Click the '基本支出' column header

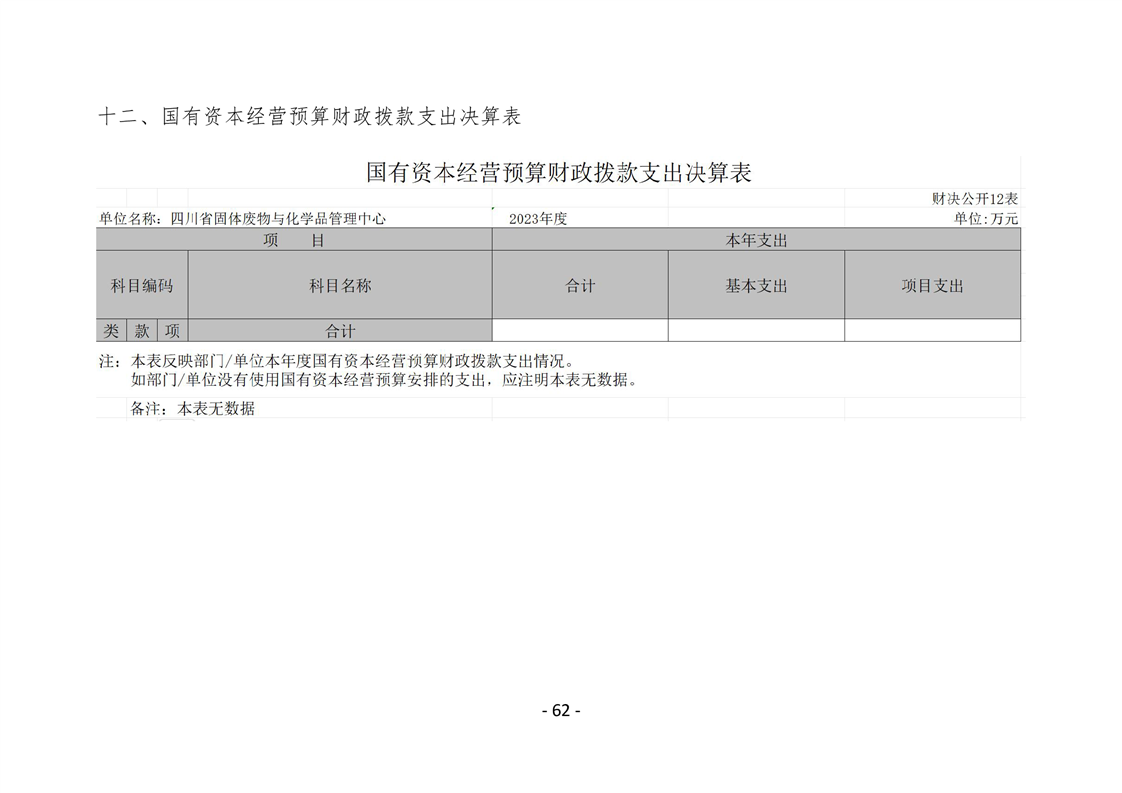(x=756, y=285)
